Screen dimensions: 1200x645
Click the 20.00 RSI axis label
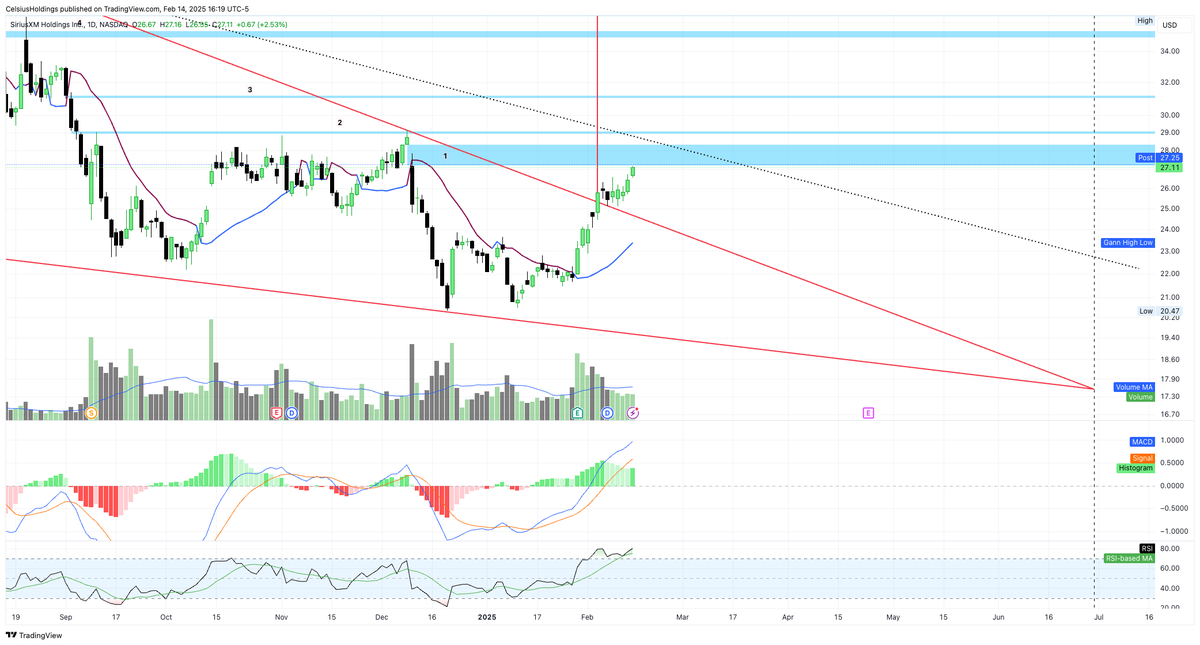pos(1170,609)
